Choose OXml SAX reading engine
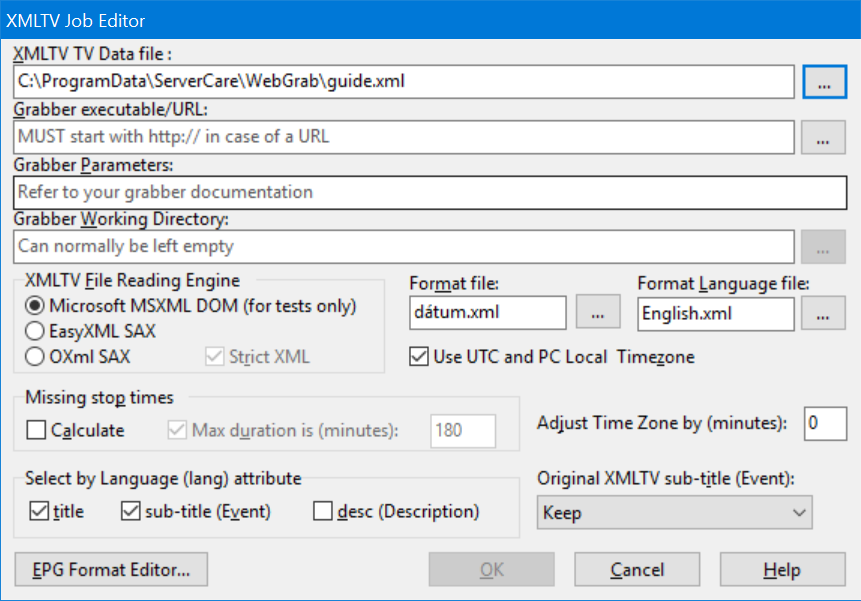 pos(35,357)
